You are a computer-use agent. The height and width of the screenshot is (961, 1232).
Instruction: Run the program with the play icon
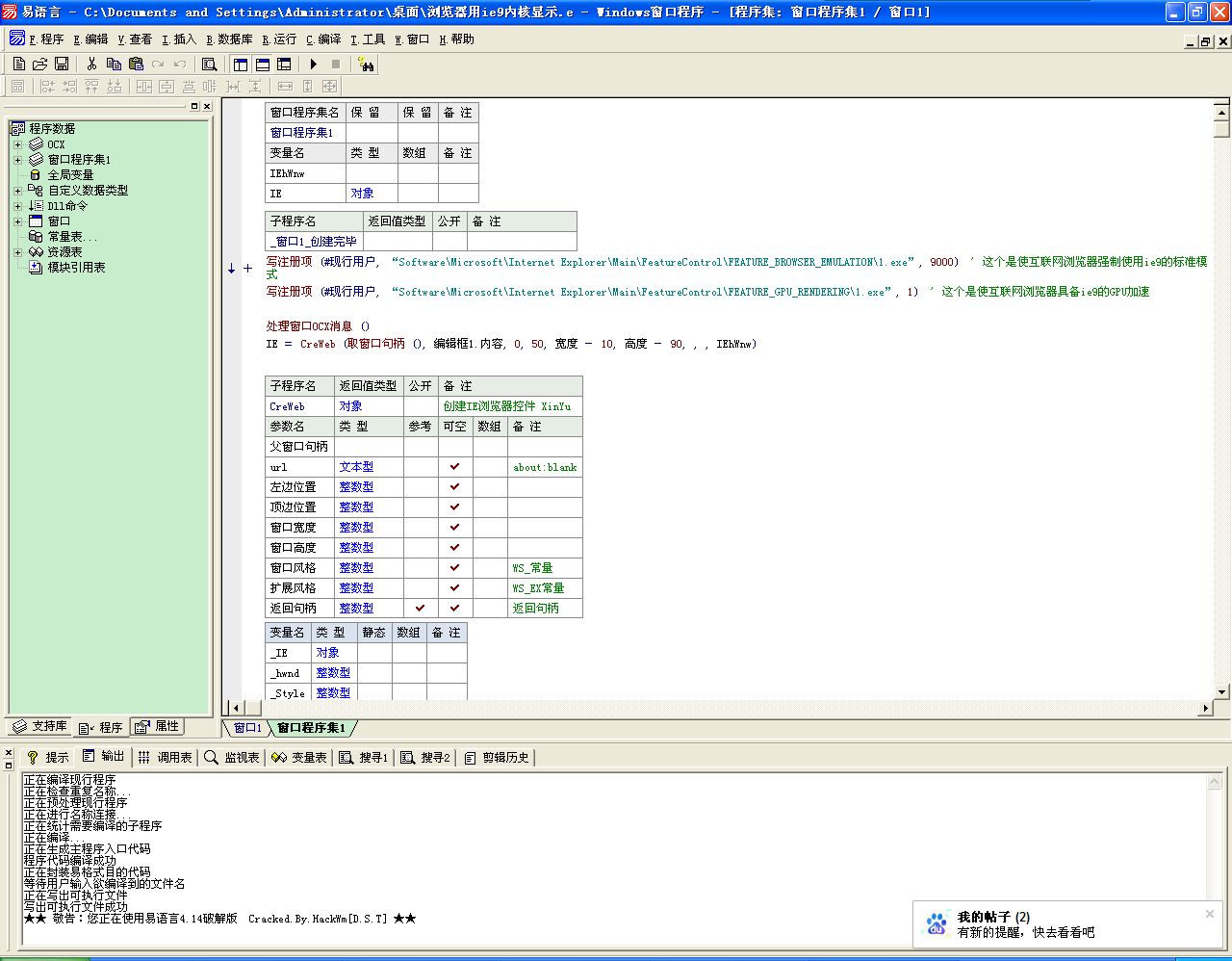pos(314,64)
